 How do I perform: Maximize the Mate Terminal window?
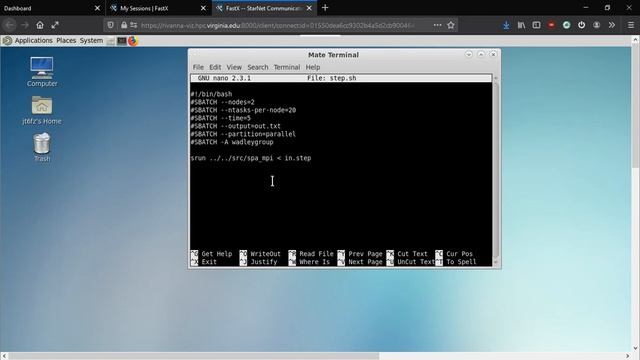[481, 54]
